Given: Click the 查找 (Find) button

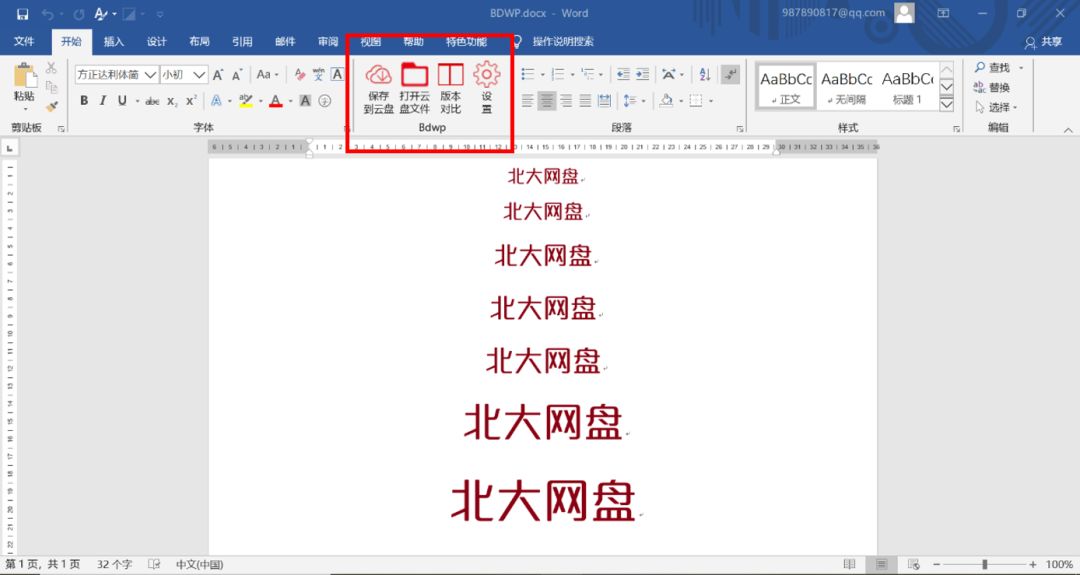Looking at the screenshot, I should [993, 67].
